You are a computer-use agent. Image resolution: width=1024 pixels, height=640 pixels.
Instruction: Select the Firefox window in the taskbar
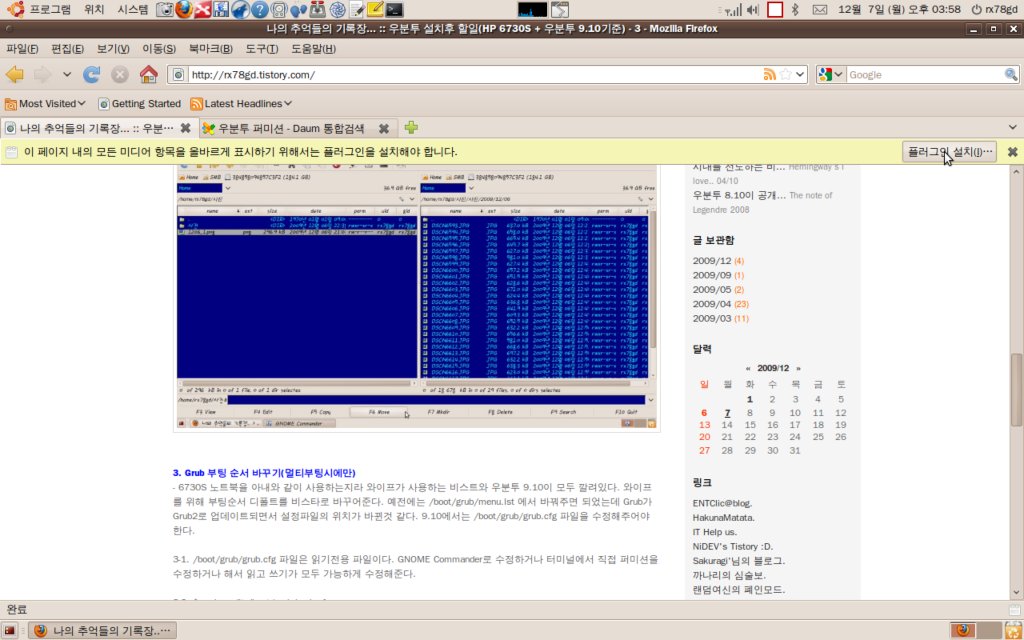pyautogui.click(x=103, y=631)
